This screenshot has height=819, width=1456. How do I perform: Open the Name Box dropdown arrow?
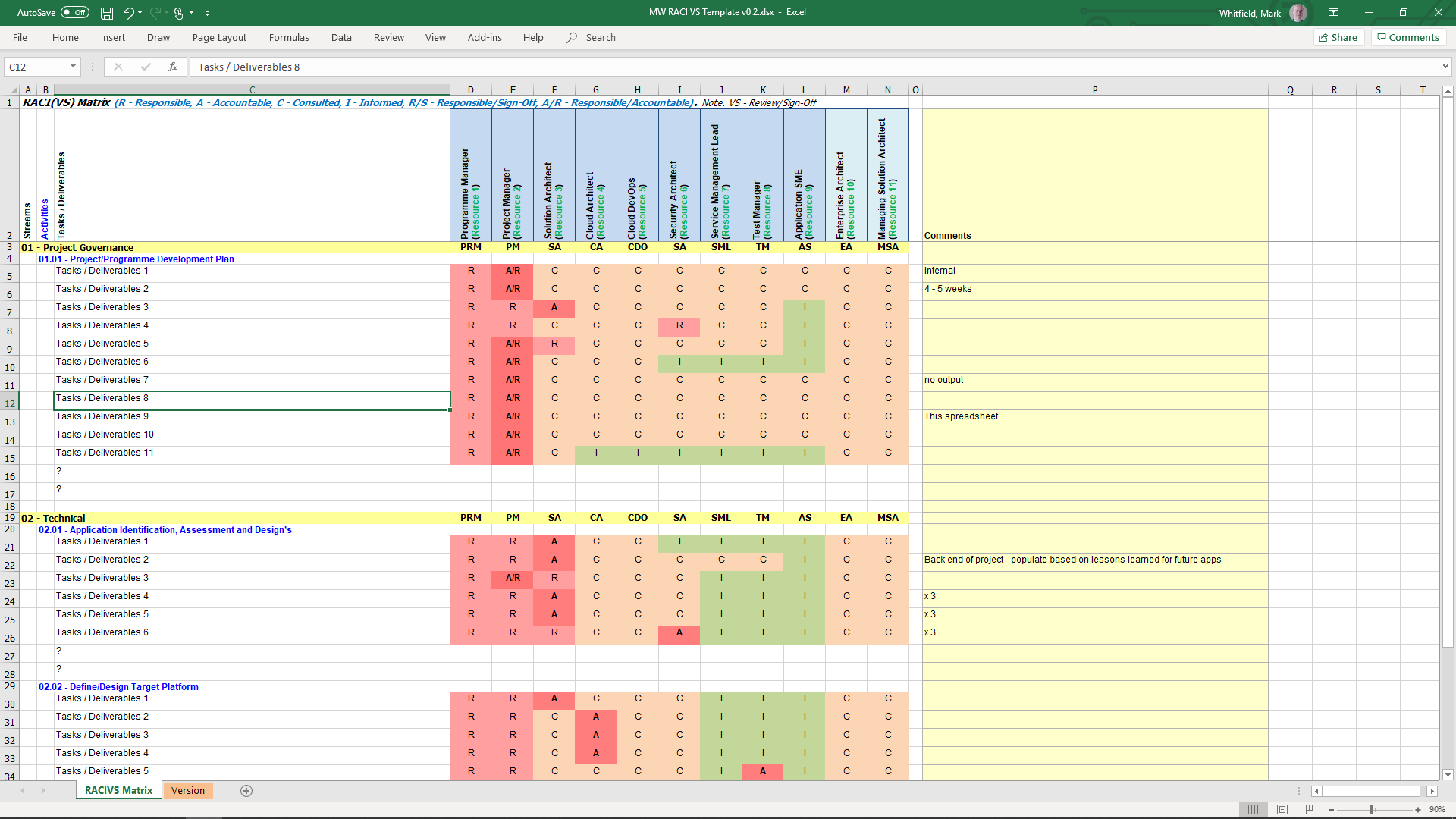(x=73, y=67)
